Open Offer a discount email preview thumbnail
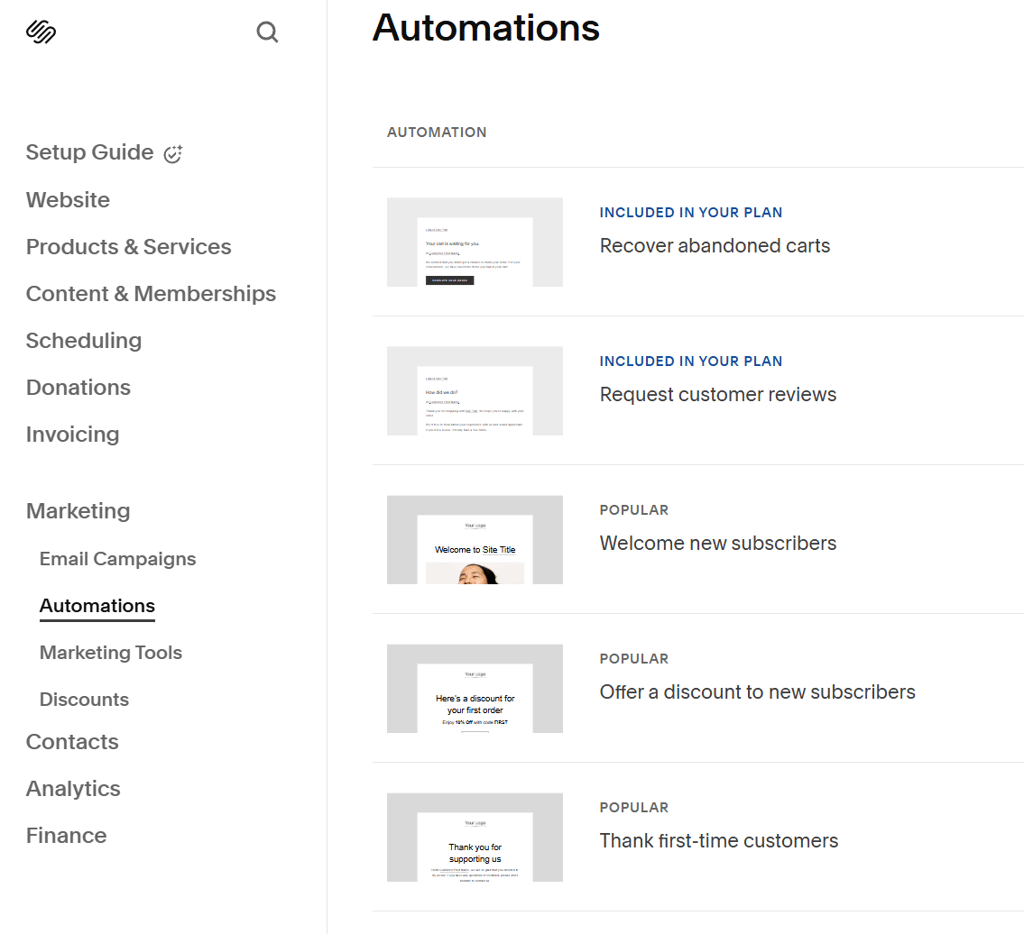This screenshot has height=934, width=1024. tap(475, 689)
